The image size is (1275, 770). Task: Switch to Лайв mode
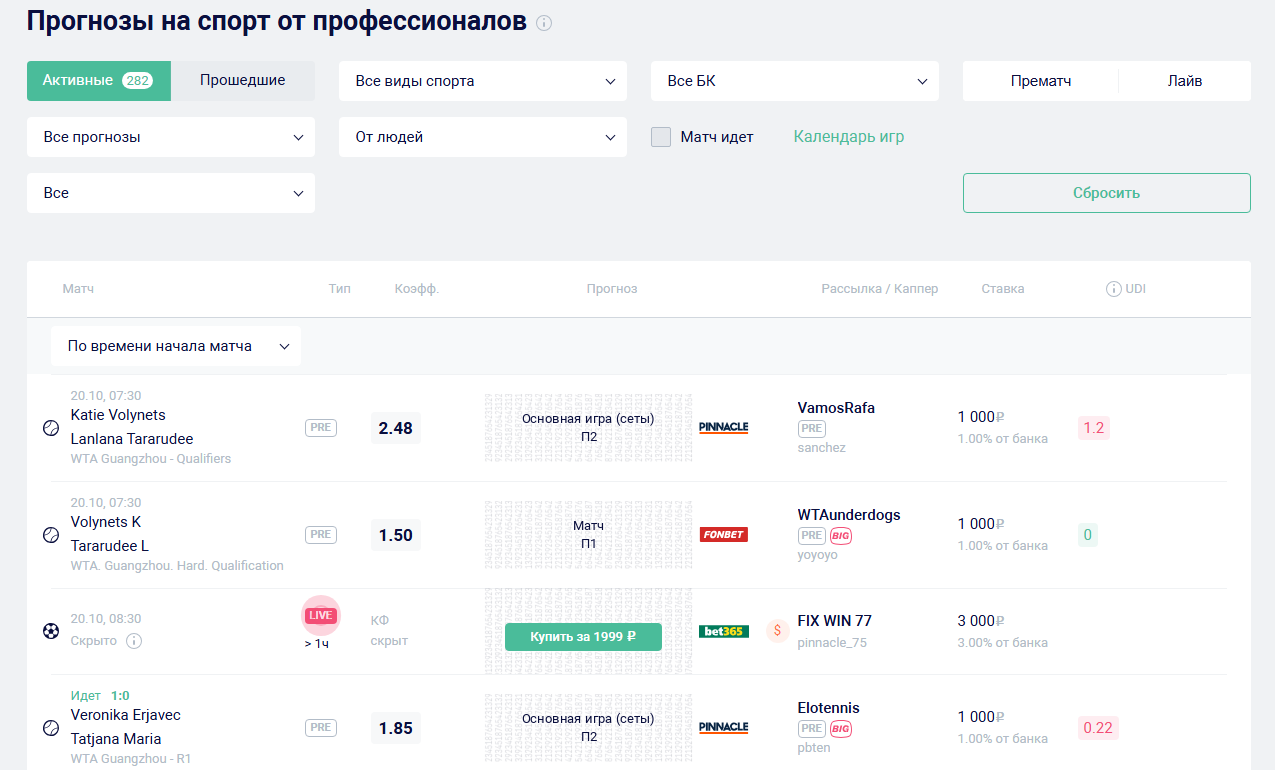click(x=1184, y=81)
